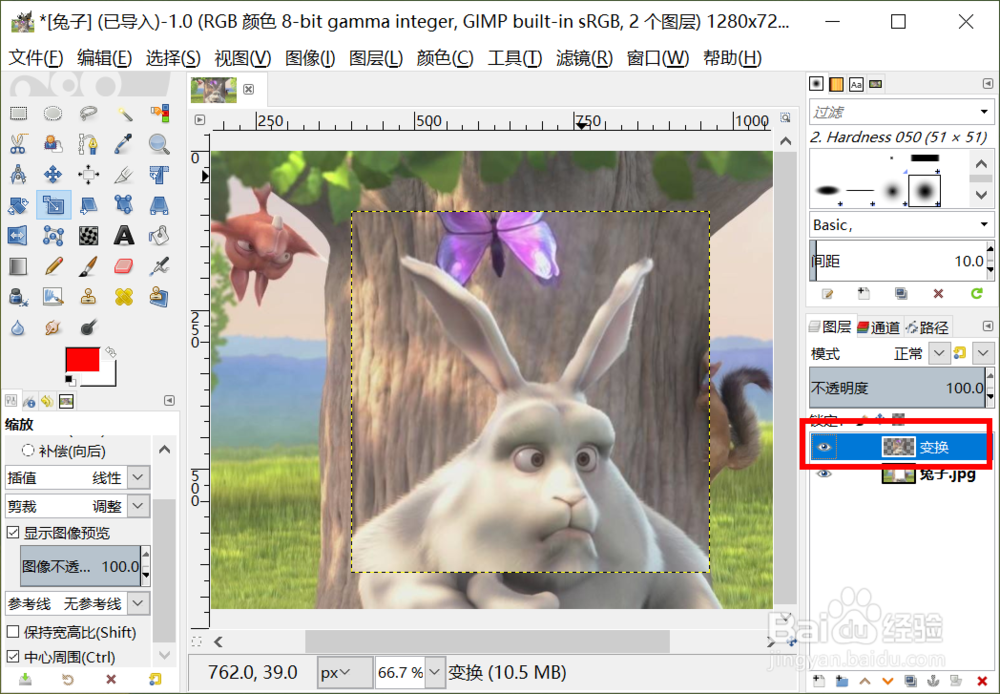
Task: Select the Scissors Select tool
Action: 18,144
